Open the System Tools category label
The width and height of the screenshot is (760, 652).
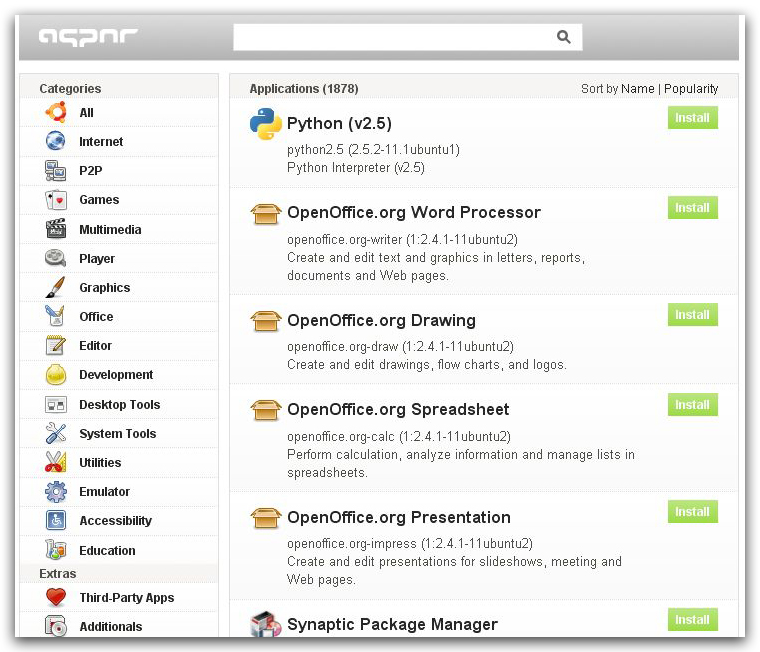(x=118, y=434)
